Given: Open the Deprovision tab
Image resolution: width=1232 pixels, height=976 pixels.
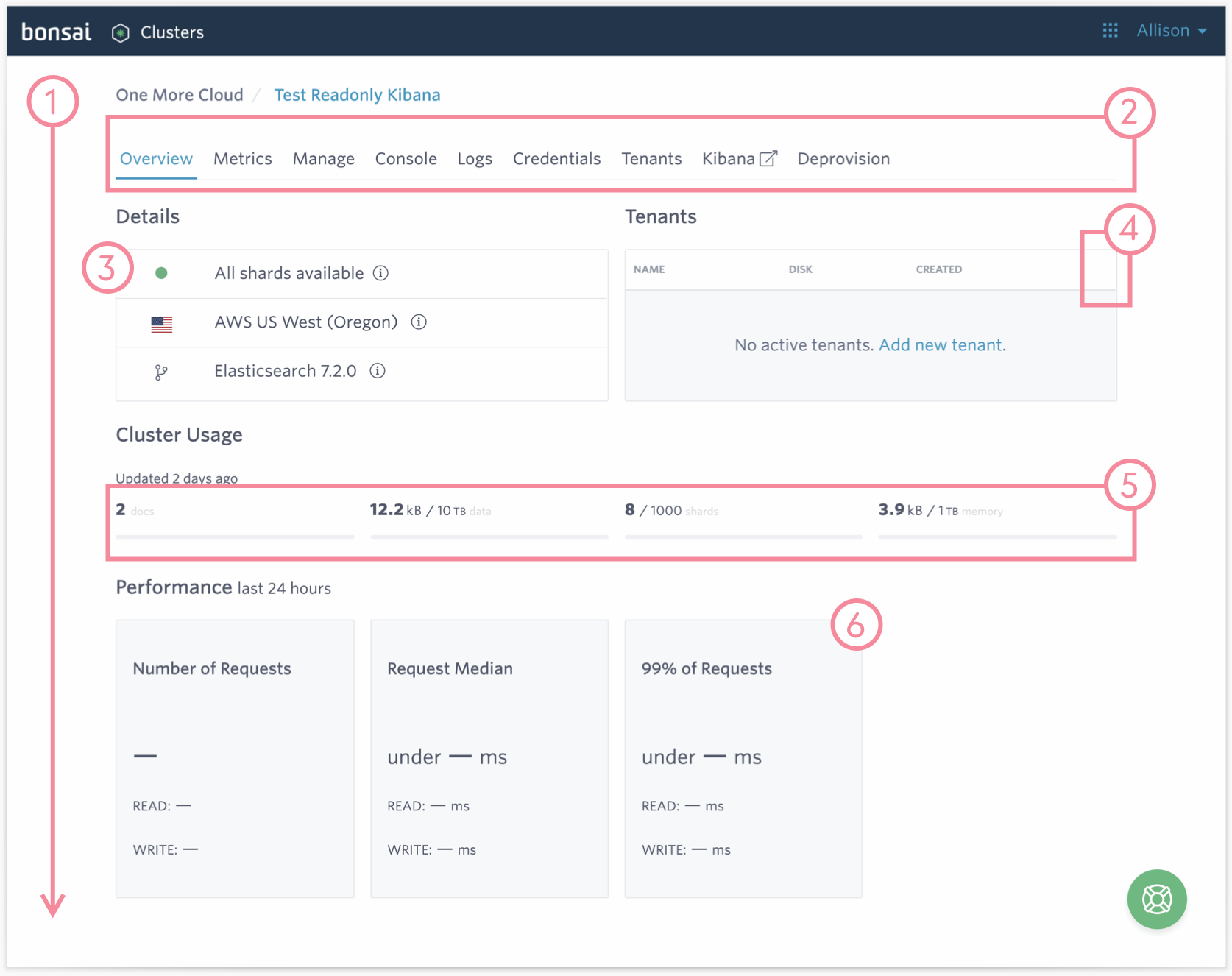Looking at the screenshot, I should coord(843,159).
